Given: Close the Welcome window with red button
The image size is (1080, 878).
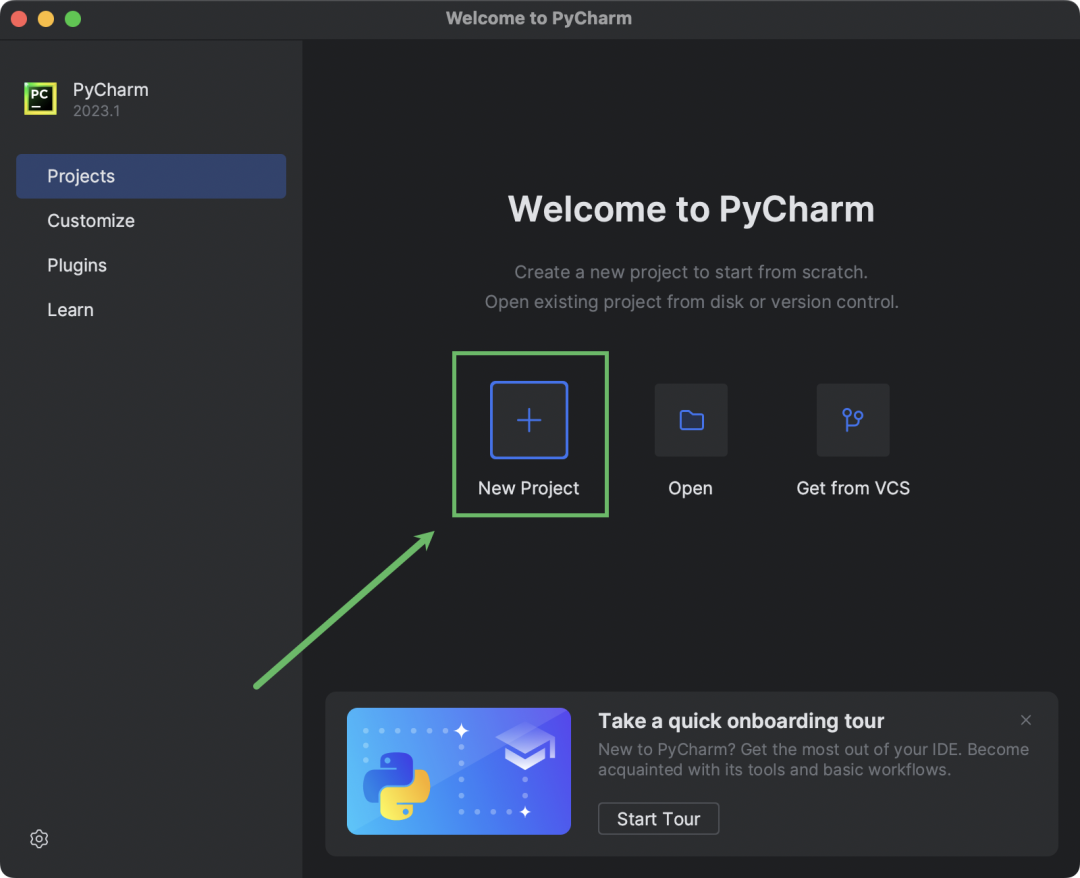Looking at the screenshot, I should point(19,19).
